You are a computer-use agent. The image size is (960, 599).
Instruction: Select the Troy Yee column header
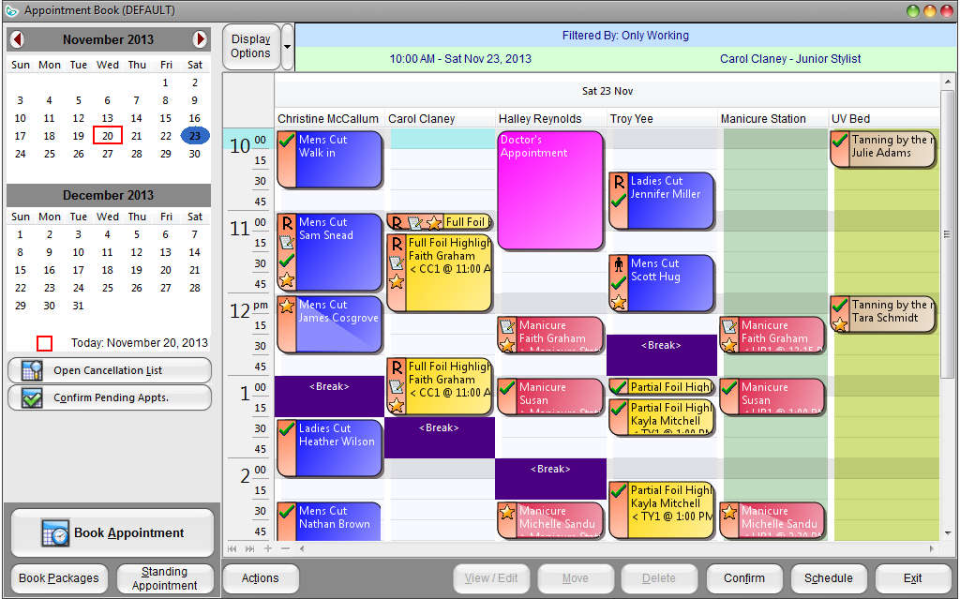pos(631,119)
